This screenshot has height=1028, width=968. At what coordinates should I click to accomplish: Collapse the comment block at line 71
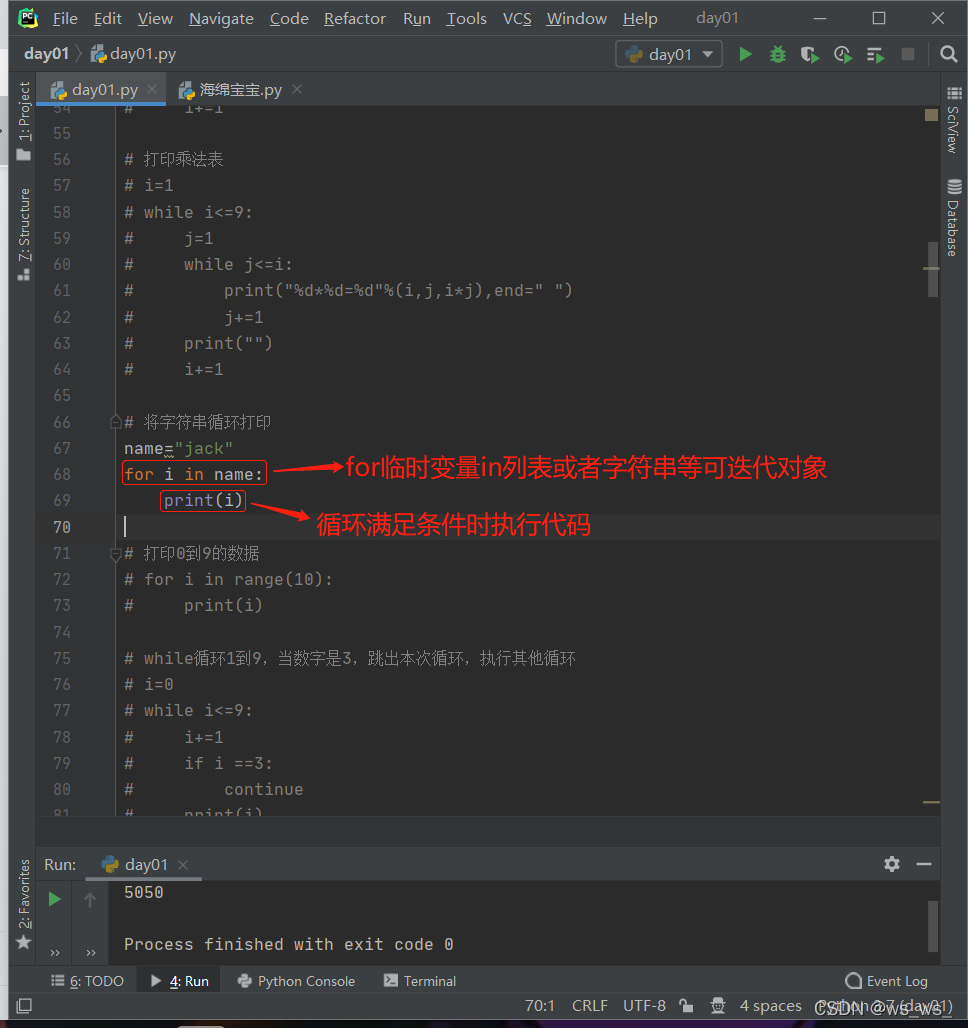[x=115, y=554]
